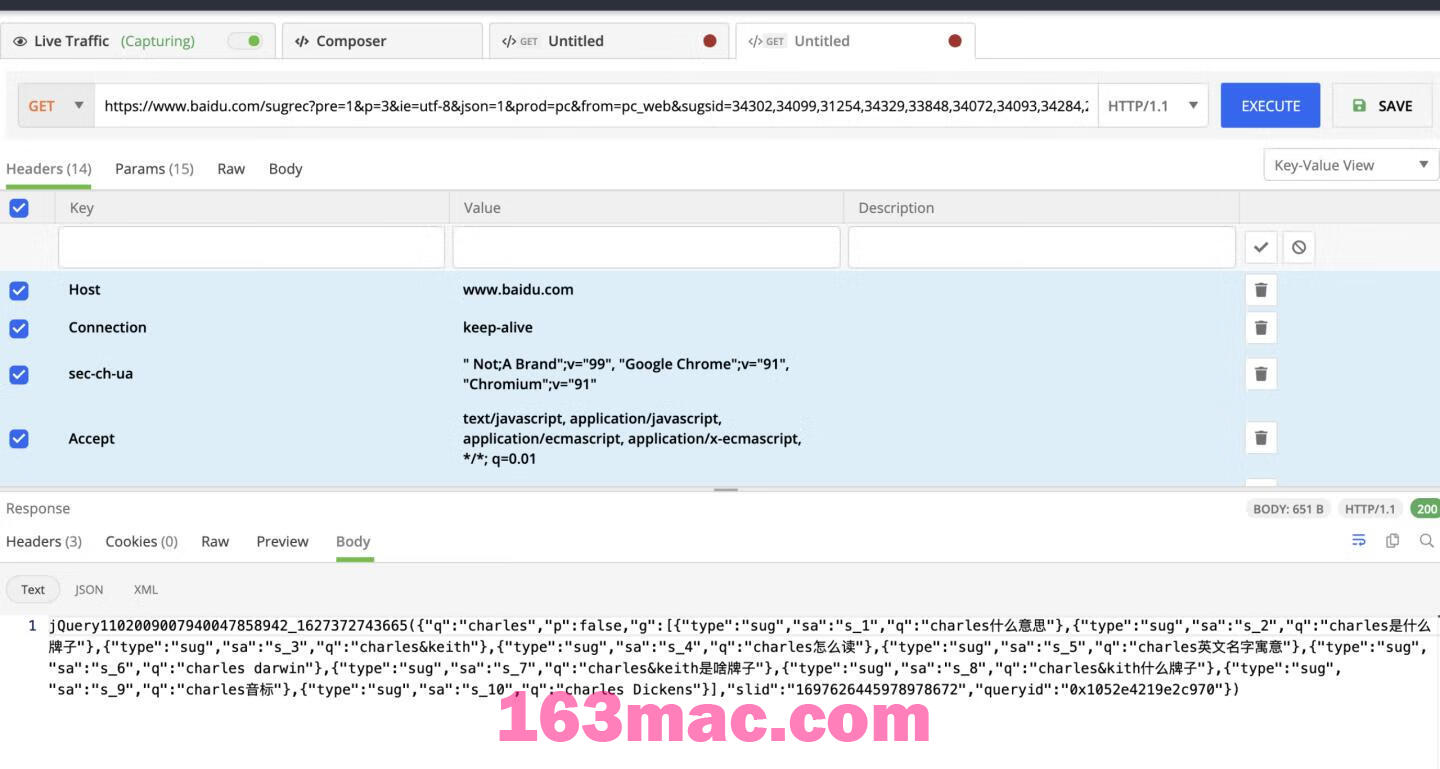Click the request URL input field
This screenshot has height=769, width=1440.
596,105
